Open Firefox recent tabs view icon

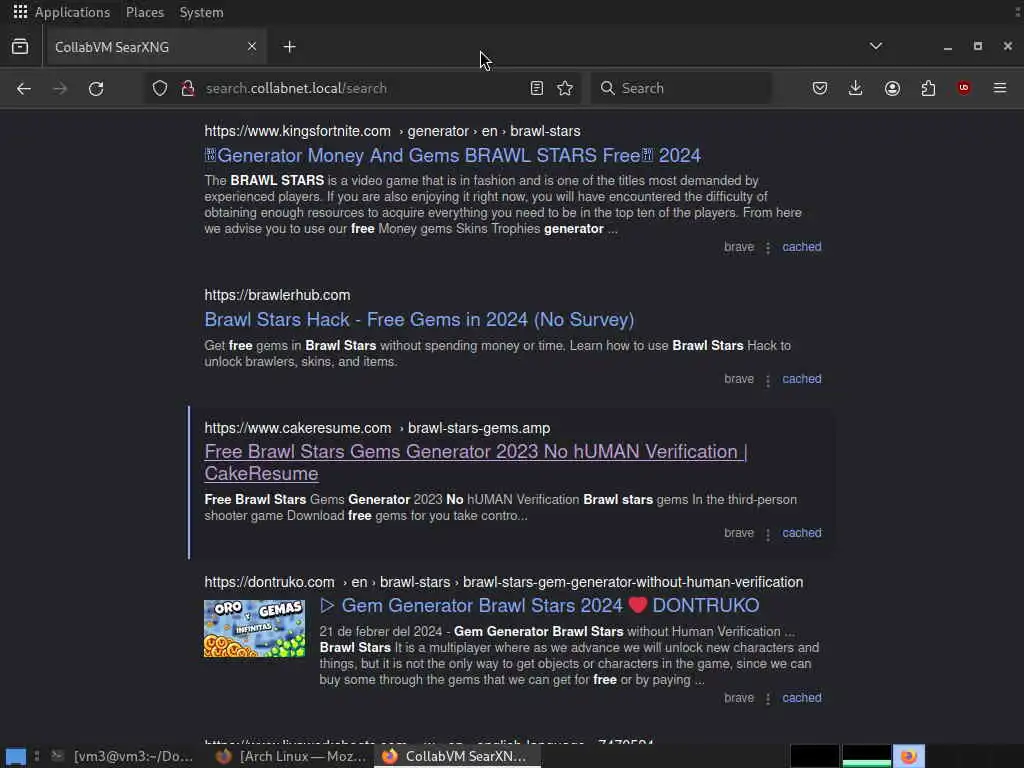click(x=20, y=46)
